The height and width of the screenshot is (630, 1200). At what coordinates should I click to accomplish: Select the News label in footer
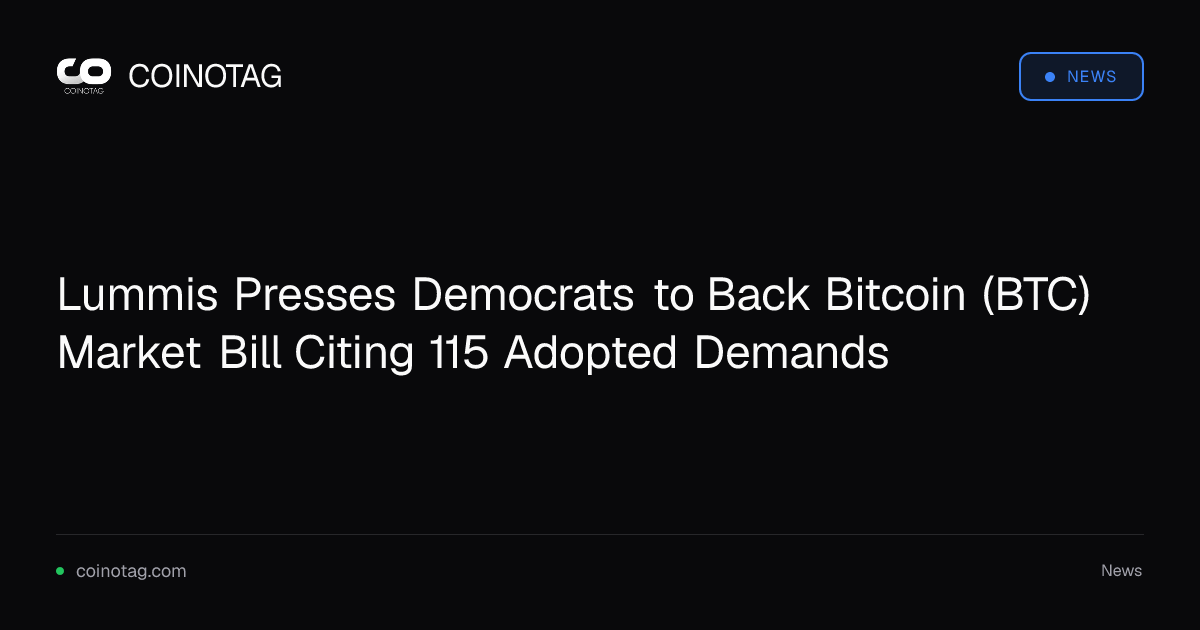(x=1121, y=571)
